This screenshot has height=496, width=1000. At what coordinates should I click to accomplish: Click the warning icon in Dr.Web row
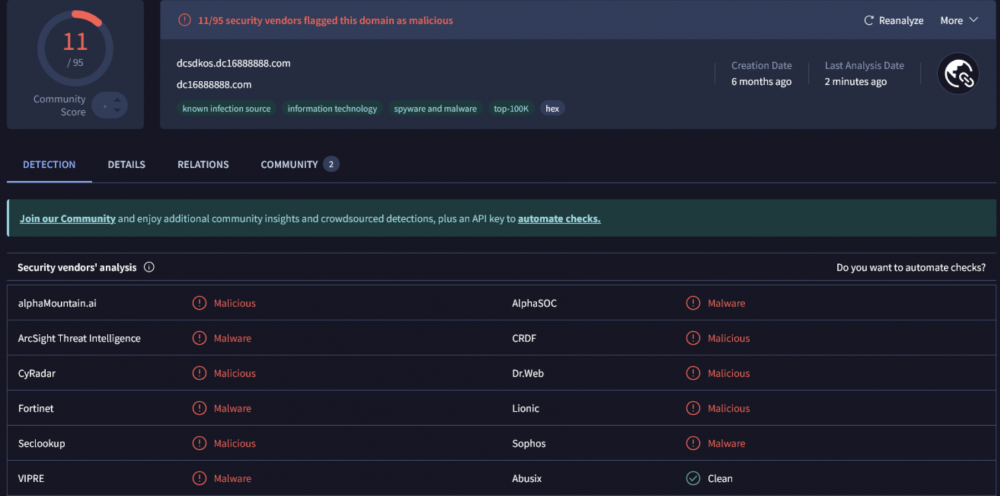pos(693,373)
